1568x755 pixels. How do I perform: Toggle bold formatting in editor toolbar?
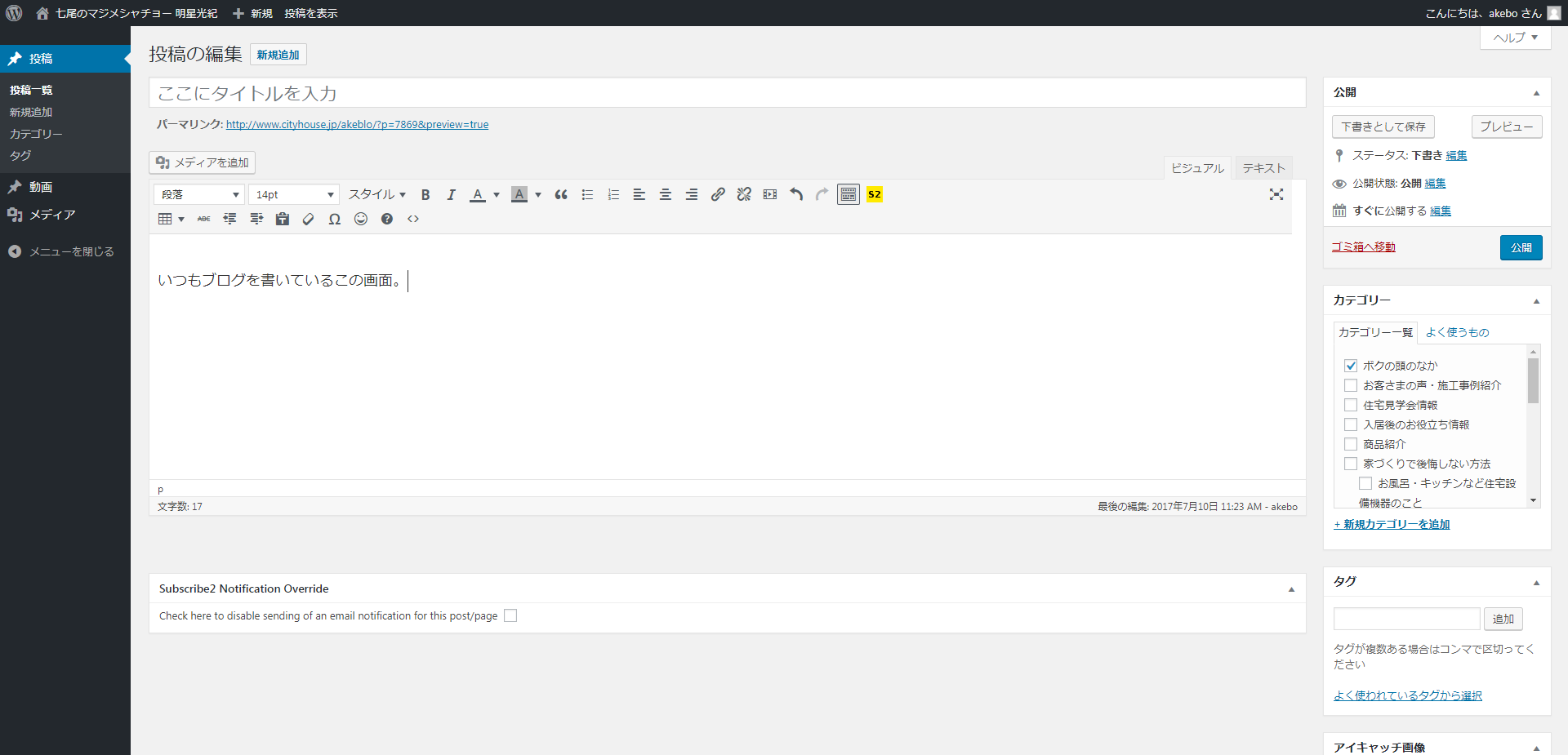point(425,194)
